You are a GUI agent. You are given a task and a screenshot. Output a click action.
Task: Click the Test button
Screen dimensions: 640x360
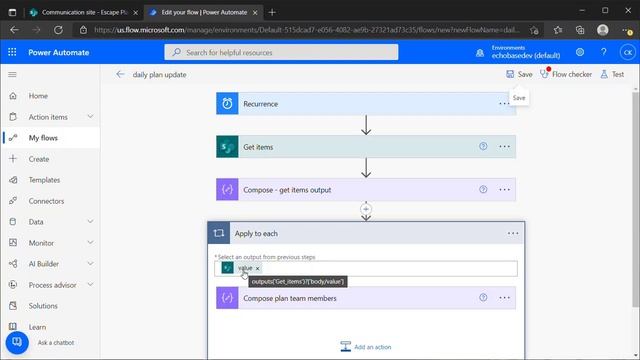[612, 74]
